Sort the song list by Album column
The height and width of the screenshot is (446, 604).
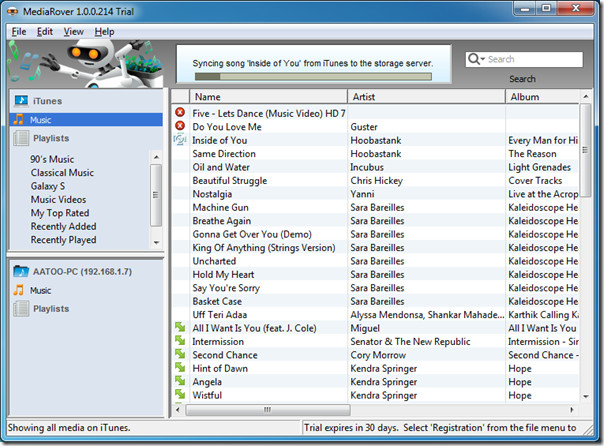540,97
